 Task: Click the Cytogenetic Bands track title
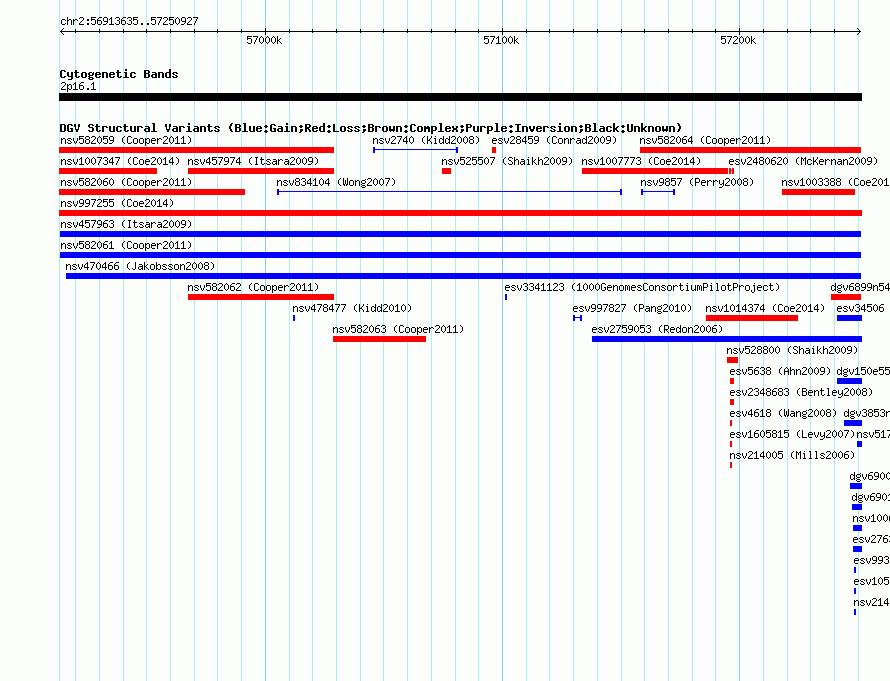119,74
